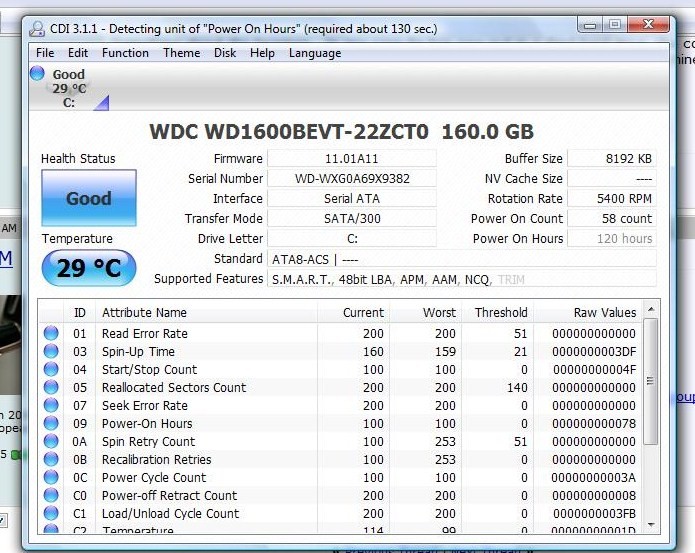This screenshot has width=695, height=553.
Task: Select the Power Cycle Count attribute row
Action: 340,478
